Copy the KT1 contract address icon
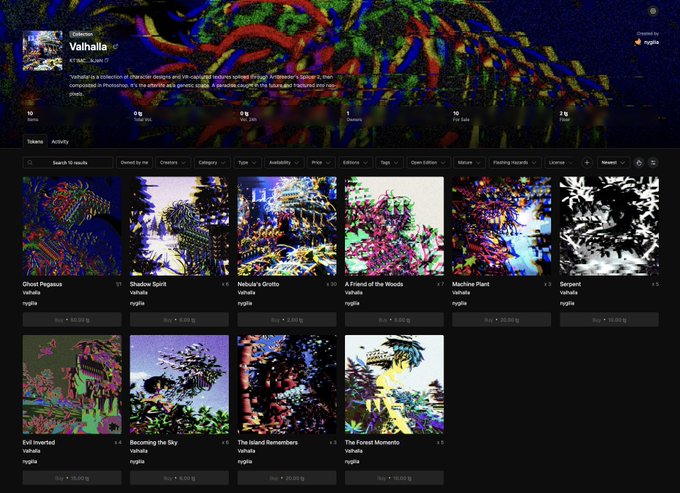The image size is (680, 493). click(x=107, y=61)
